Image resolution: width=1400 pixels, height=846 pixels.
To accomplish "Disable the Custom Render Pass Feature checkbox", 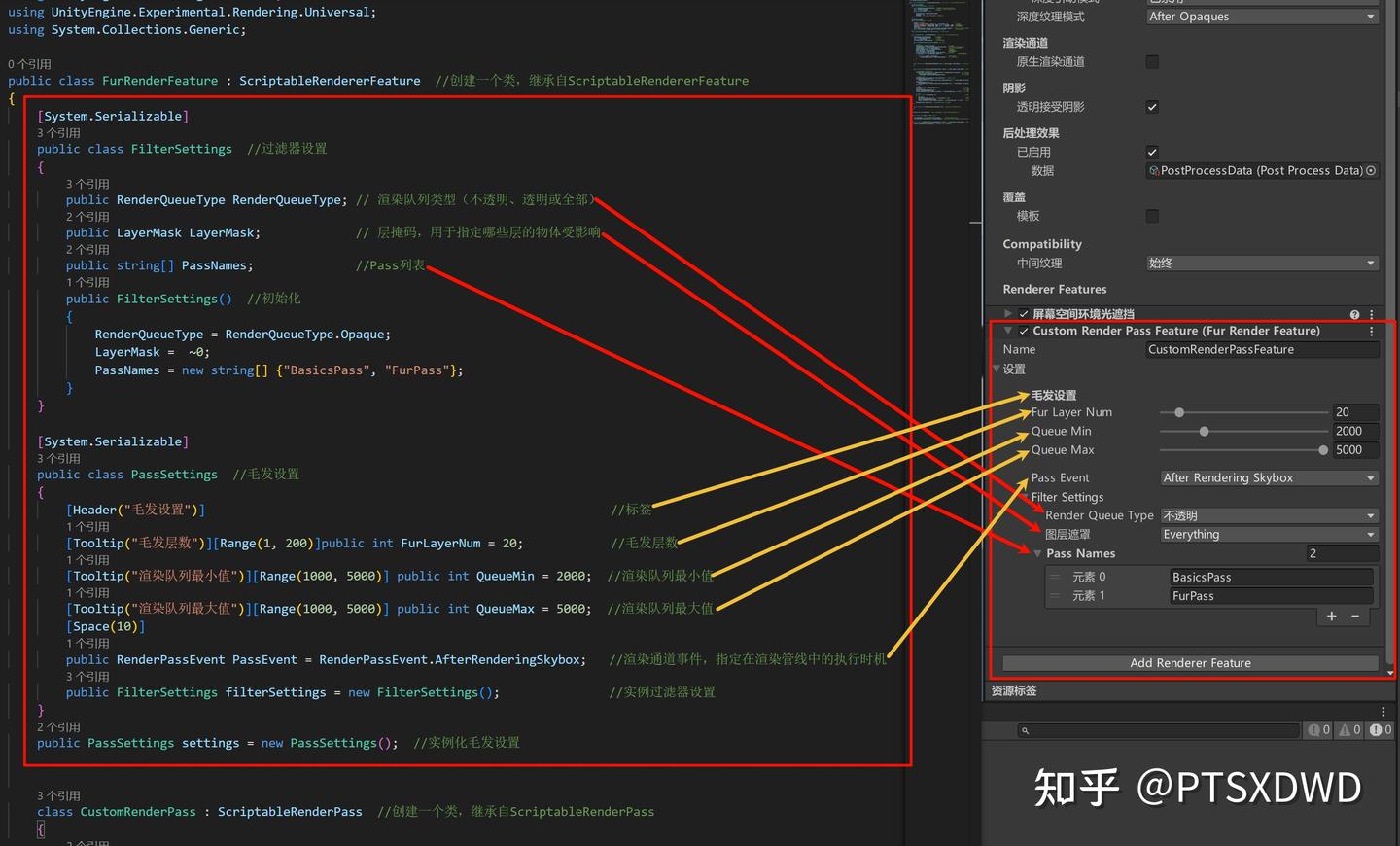I will 1023,331.
